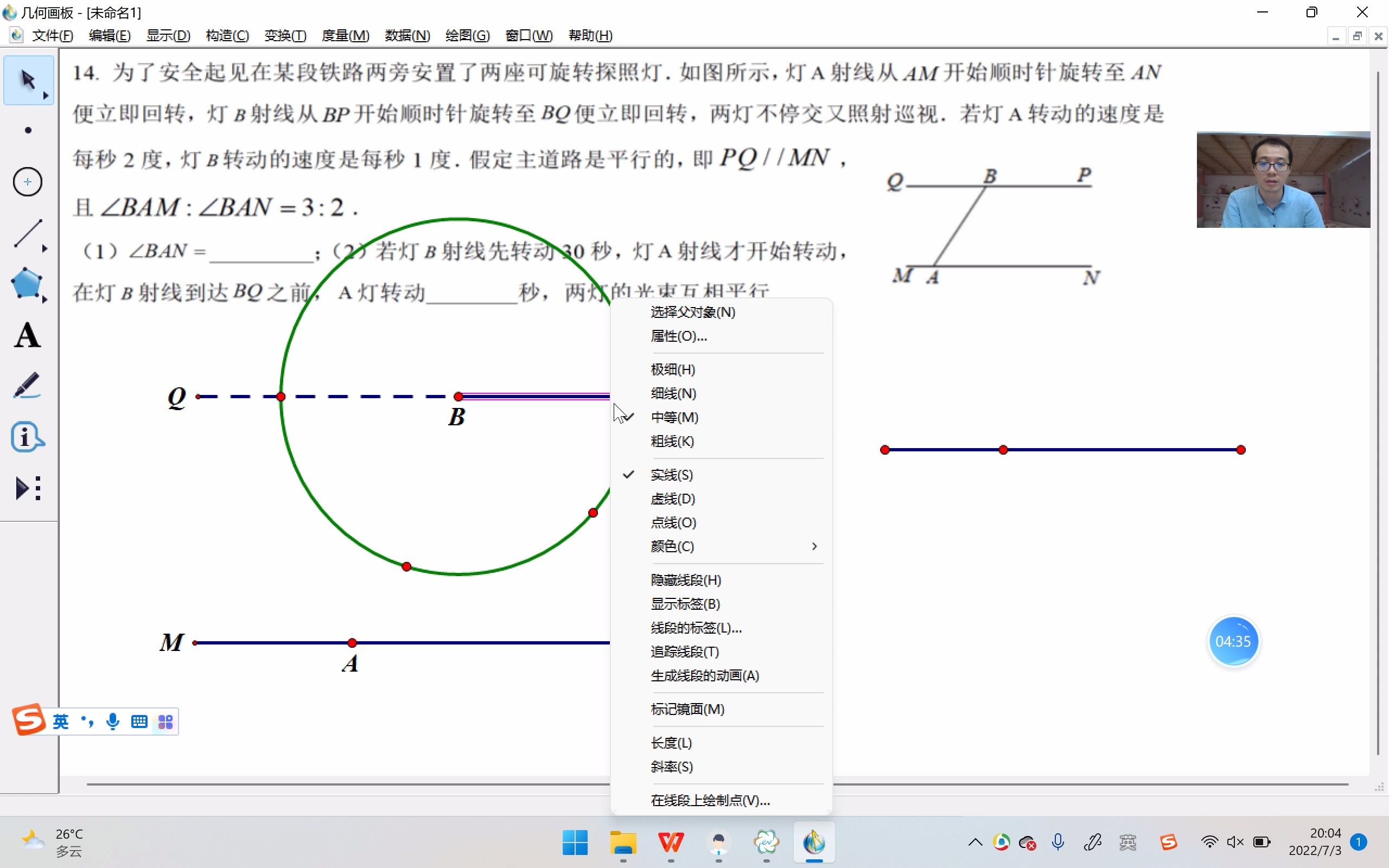Activate the Text tool

pyautogui.click(x=27, y=336)
